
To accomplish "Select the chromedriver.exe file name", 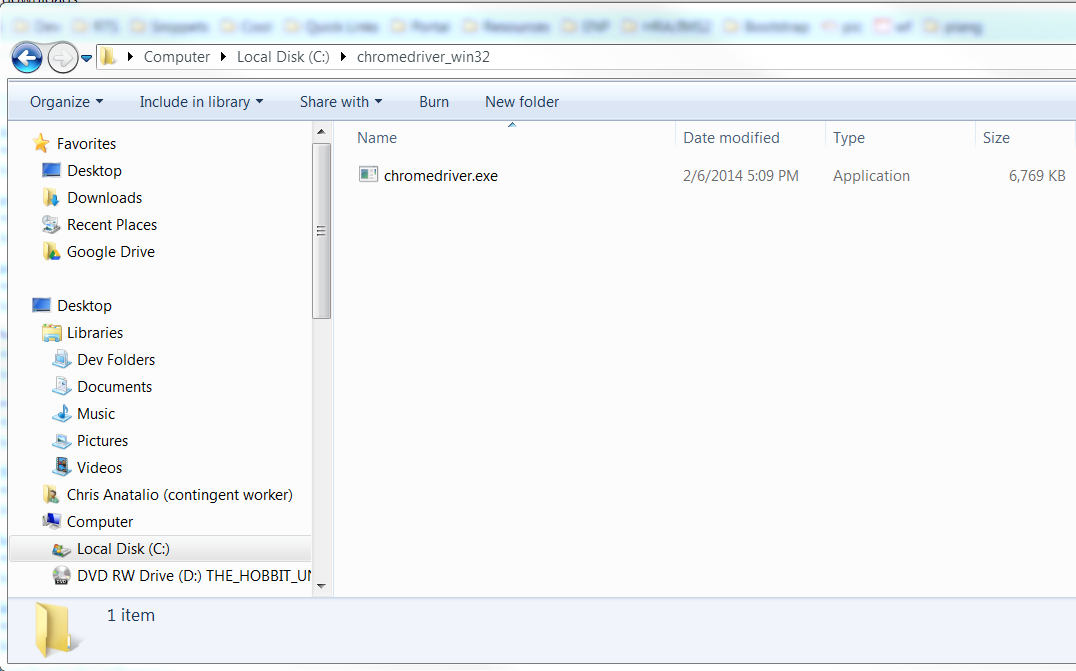I will (441, 176).
